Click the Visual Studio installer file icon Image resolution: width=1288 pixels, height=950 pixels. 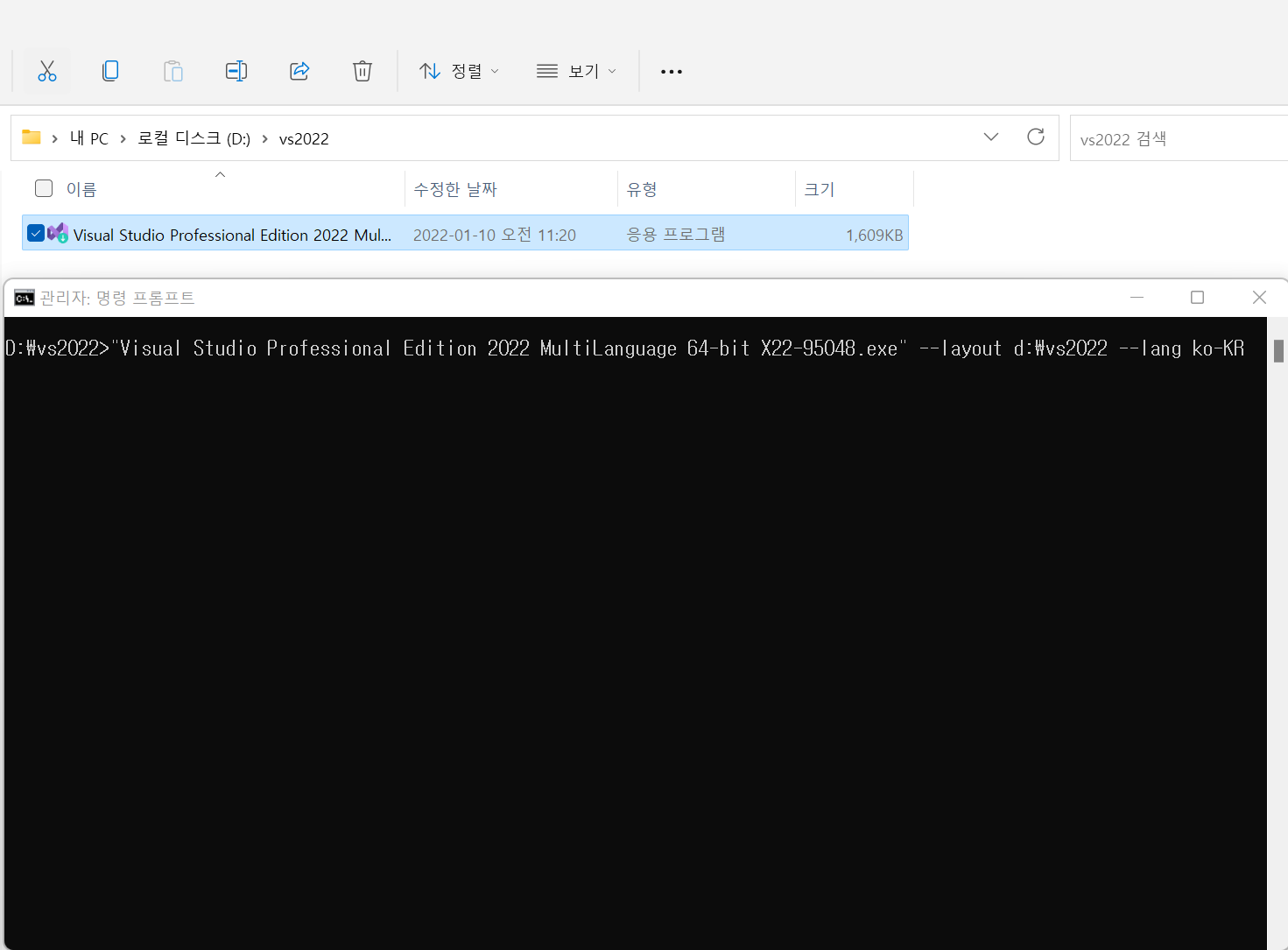[58, 233]
